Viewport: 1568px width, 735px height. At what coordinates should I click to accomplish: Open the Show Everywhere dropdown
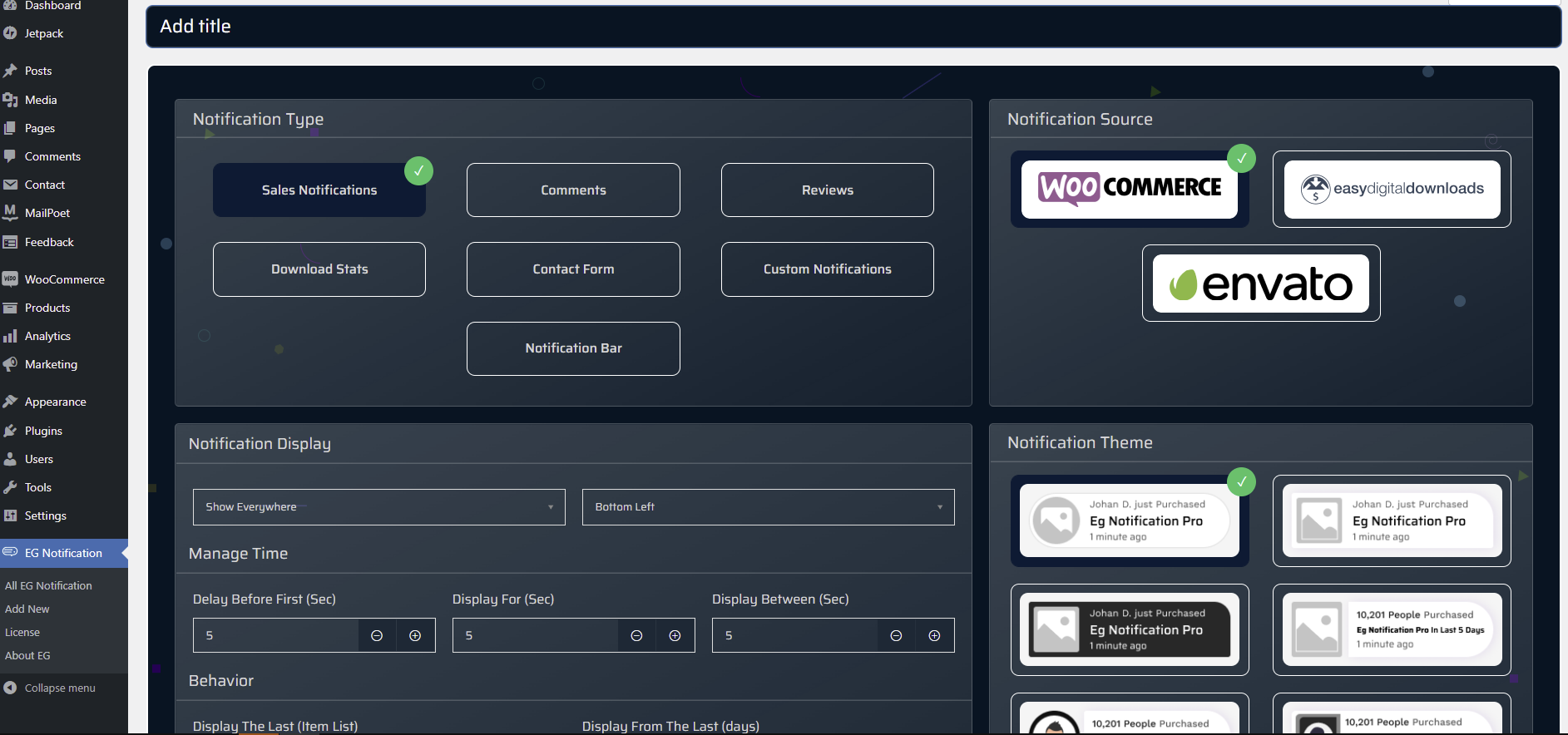point(379,507)
